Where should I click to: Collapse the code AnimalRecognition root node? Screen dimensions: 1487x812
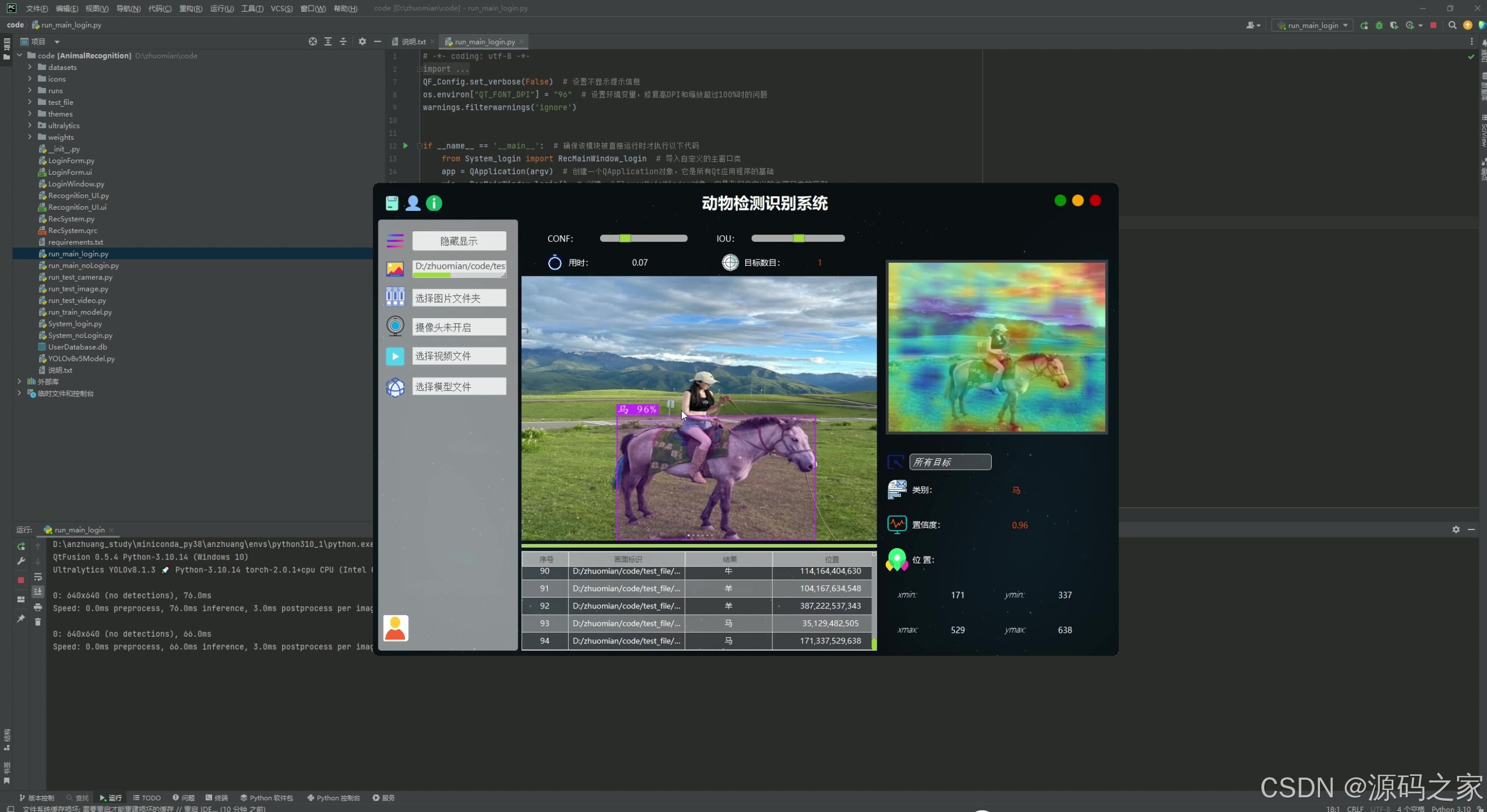[20, 55]
